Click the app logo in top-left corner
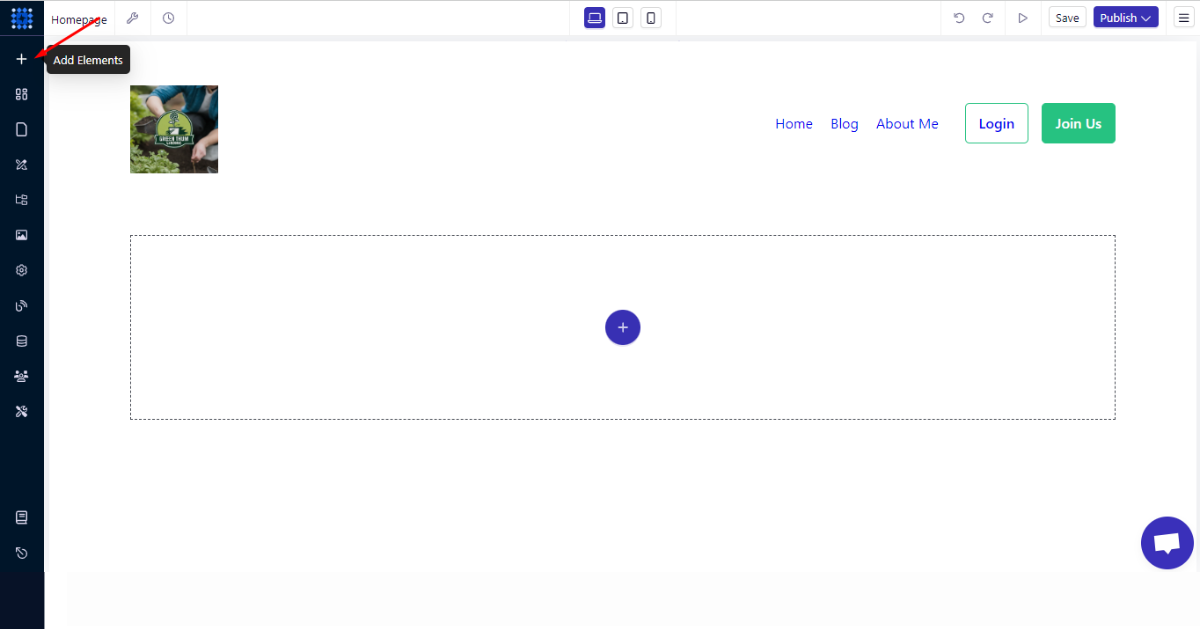This screenshot has width=1200, height=630. 22,18
